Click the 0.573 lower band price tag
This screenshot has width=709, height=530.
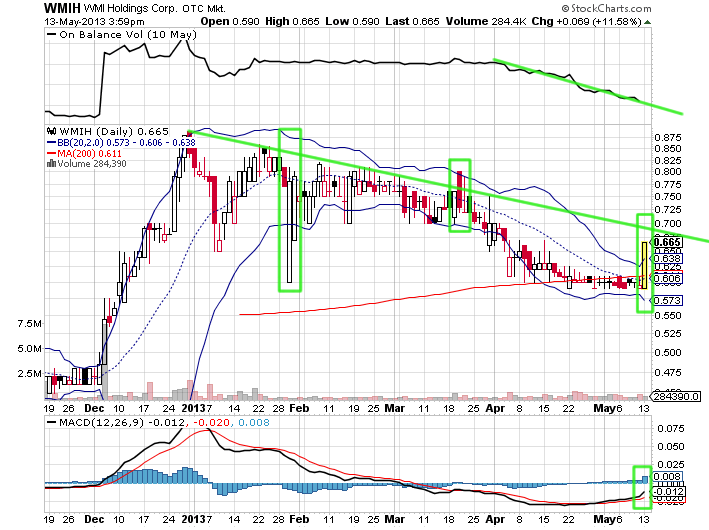coord(667,300)
